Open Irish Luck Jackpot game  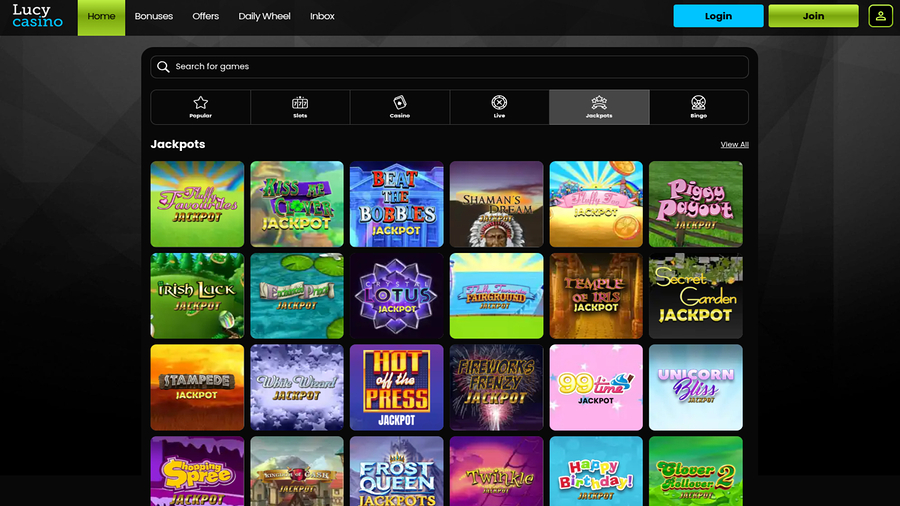point(197,296)
